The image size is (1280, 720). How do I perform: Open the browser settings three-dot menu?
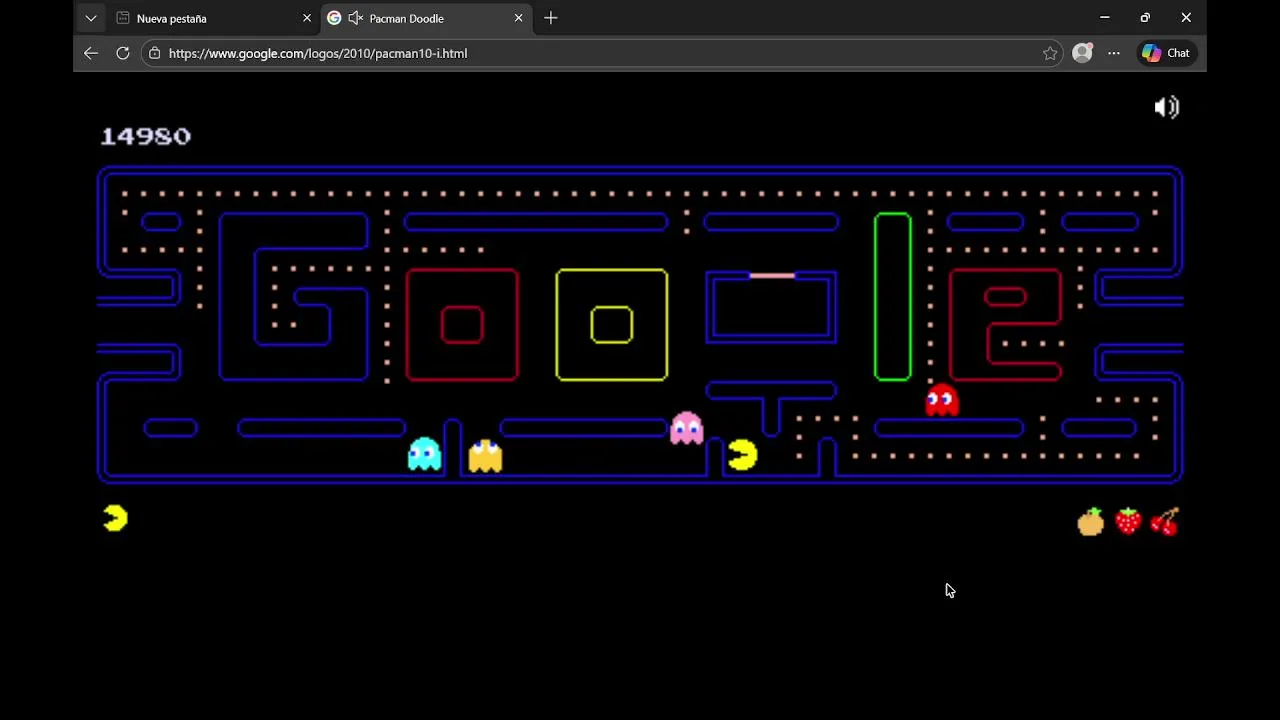[x=1114, y=53]
